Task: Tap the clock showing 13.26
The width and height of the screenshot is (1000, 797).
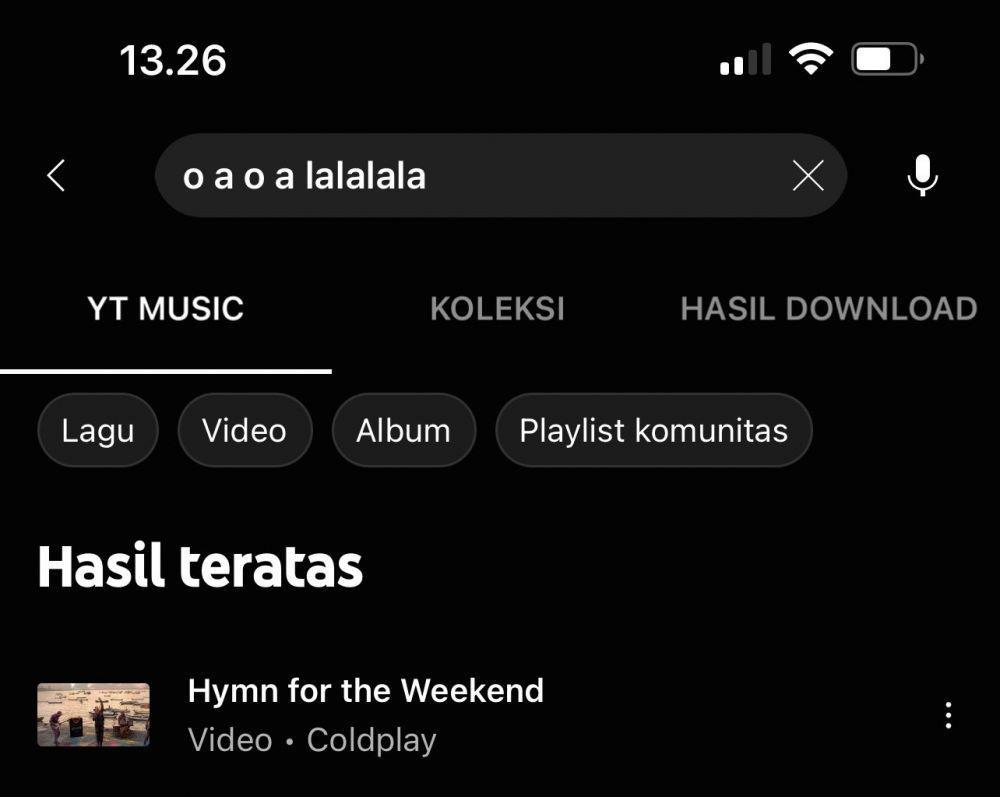Action: (x=173, y=61)
